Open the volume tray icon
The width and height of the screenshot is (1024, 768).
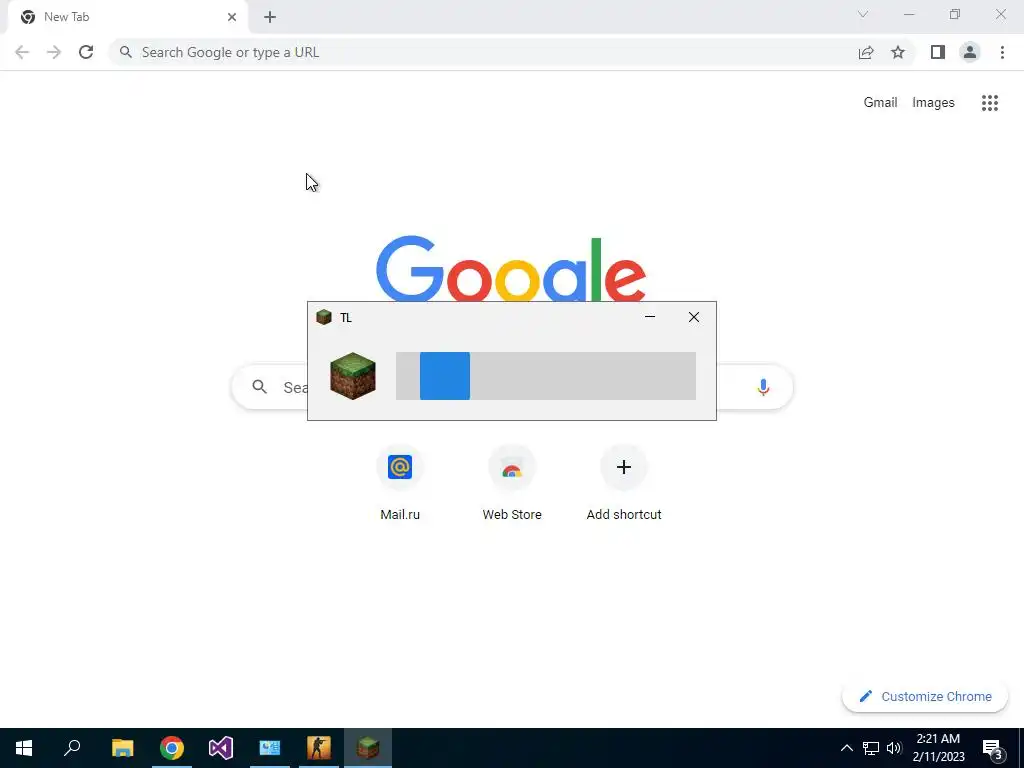[x=894, y=748]
